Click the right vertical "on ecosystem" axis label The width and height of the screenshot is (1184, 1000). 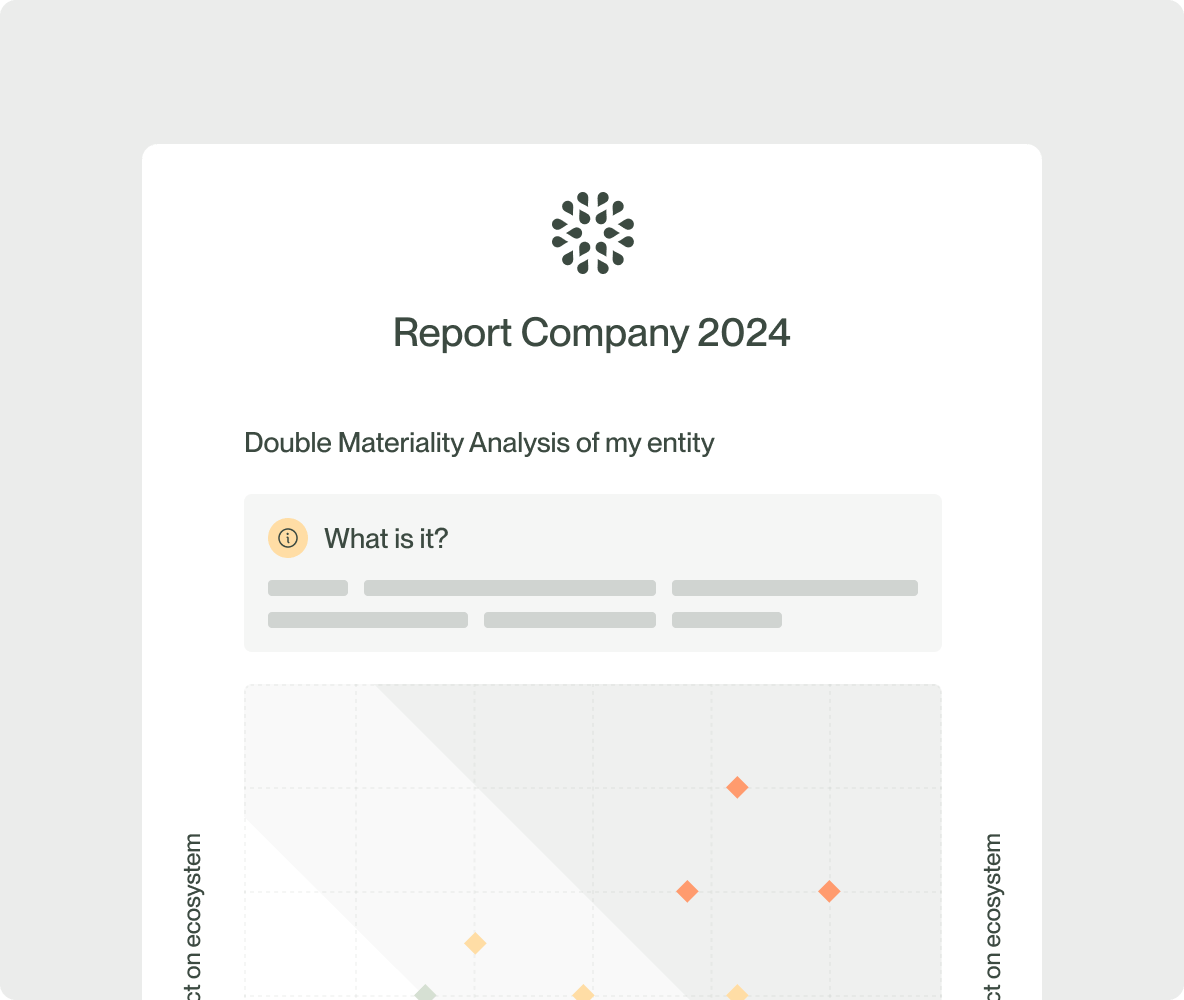tap(992, 915)
